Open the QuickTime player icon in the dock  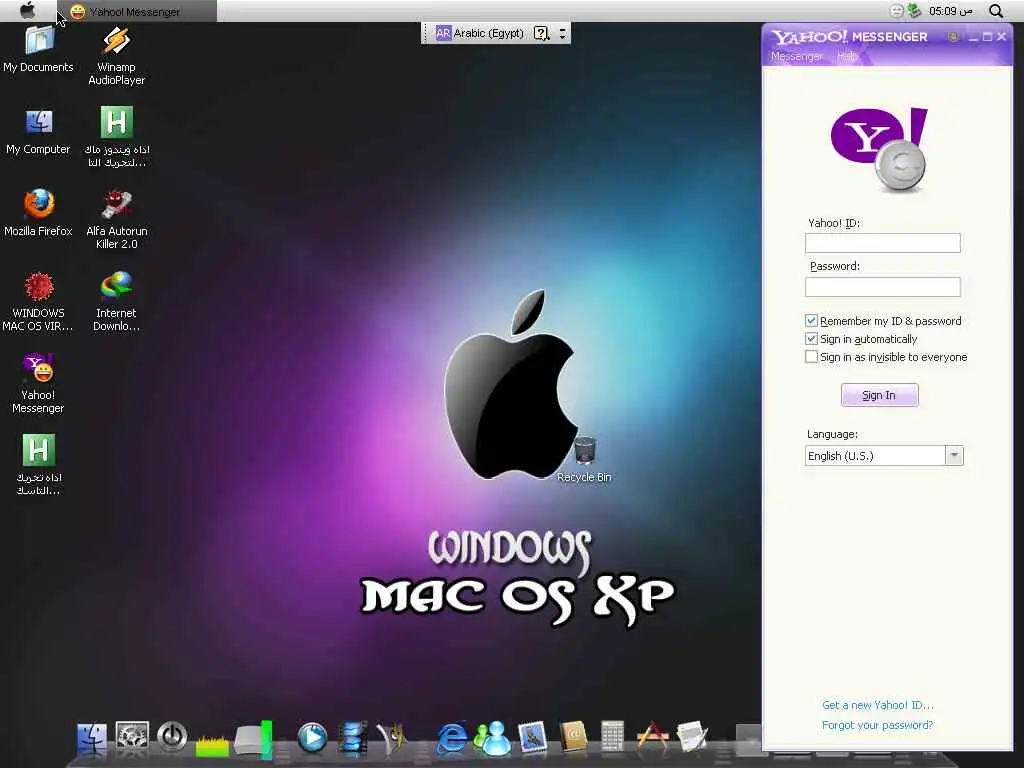point(312,738)
